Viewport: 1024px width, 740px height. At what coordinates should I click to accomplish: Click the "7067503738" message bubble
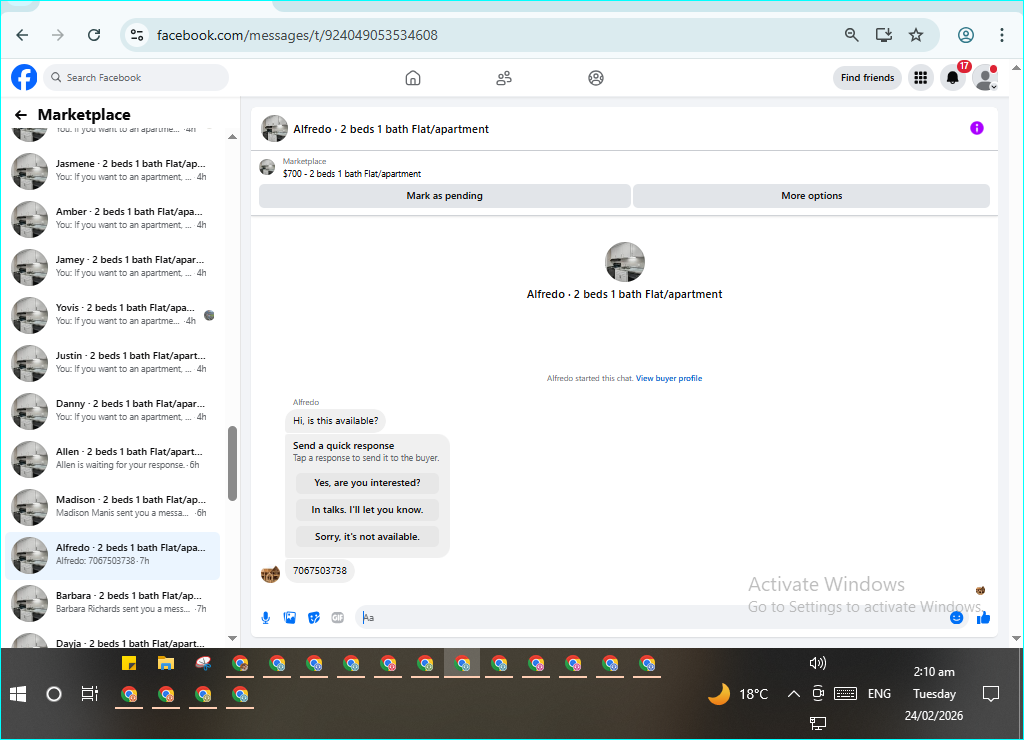(320, 571)
